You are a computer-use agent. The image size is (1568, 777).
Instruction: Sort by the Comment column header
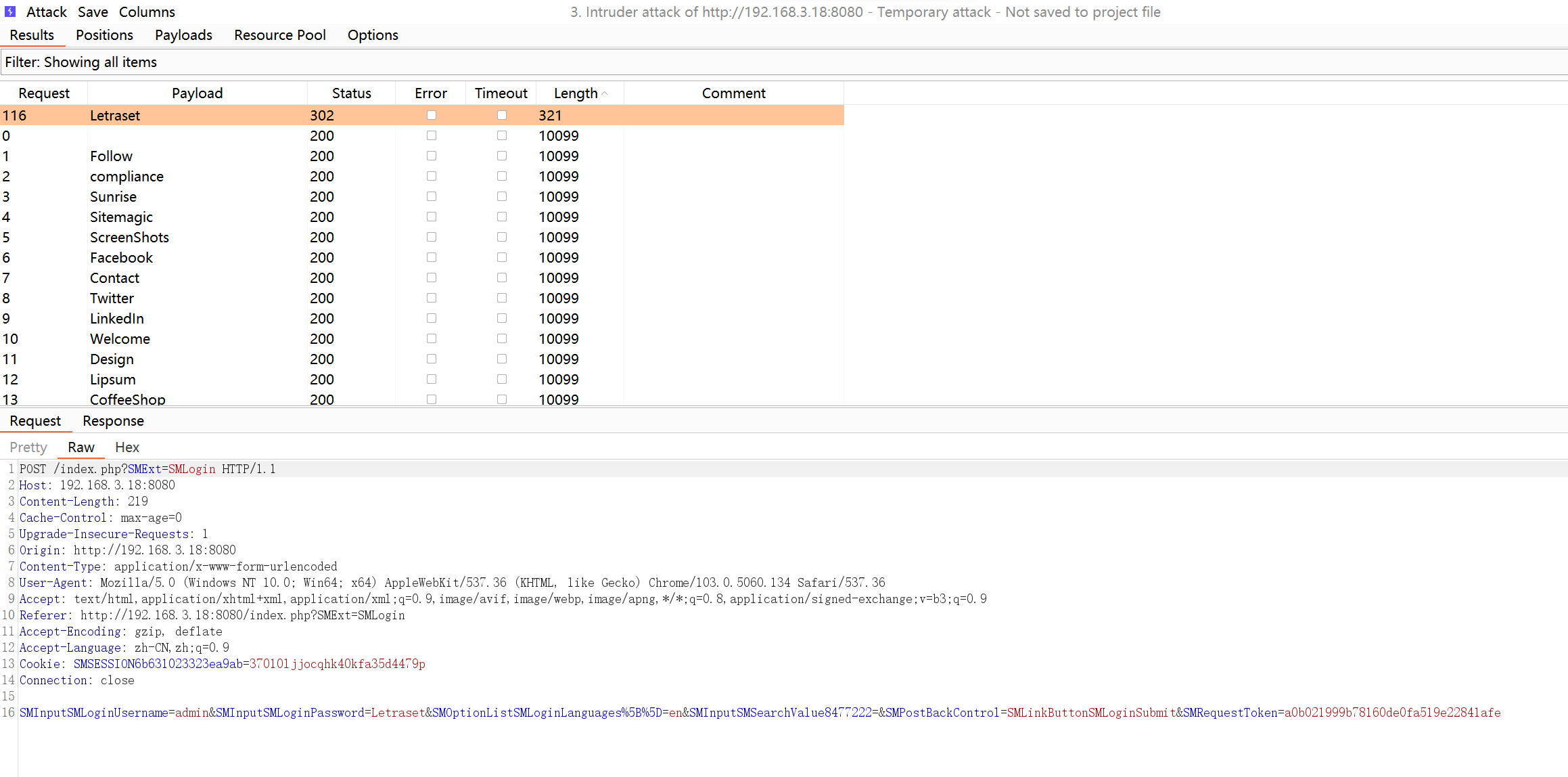click(x=734, y=93)
